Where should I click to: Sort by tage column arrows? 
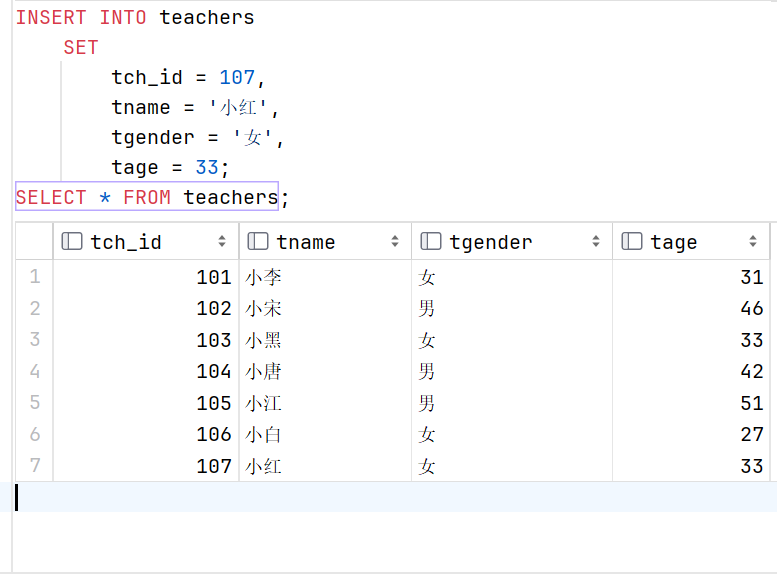click(753, 241)
